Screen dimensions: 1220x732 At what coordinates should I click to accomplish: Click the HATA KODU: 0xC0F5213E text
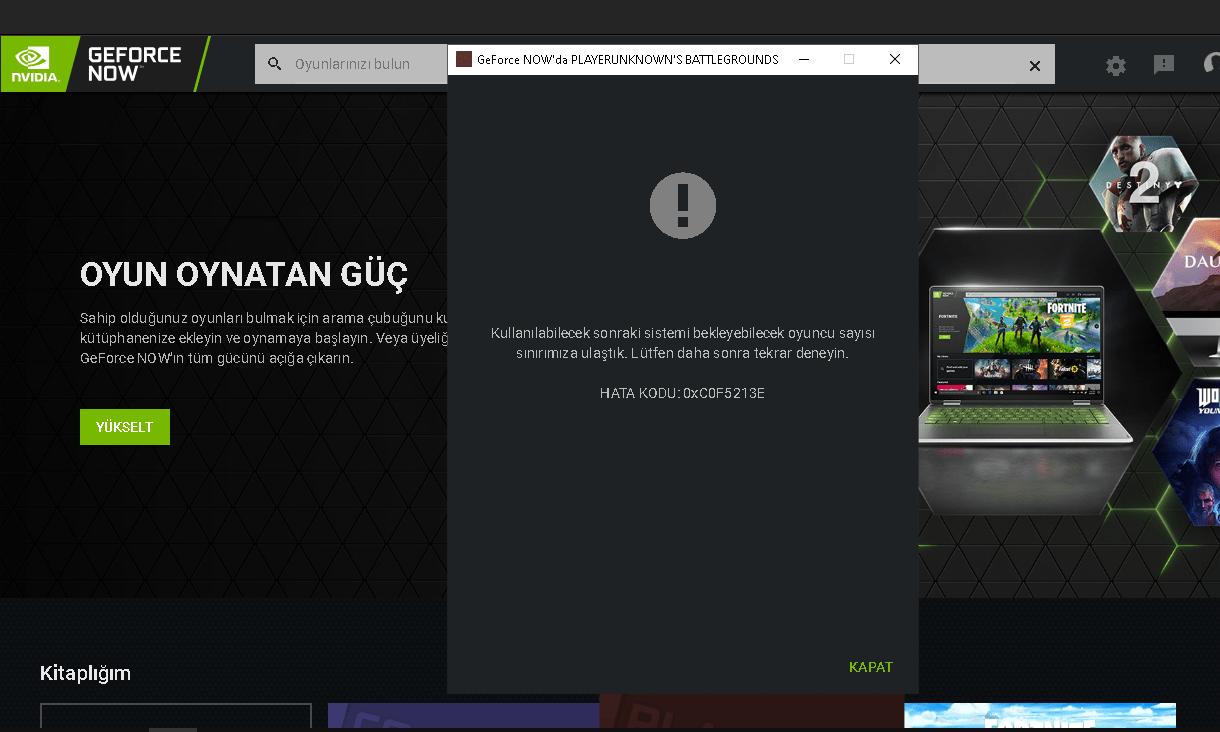tap(682, 393)
